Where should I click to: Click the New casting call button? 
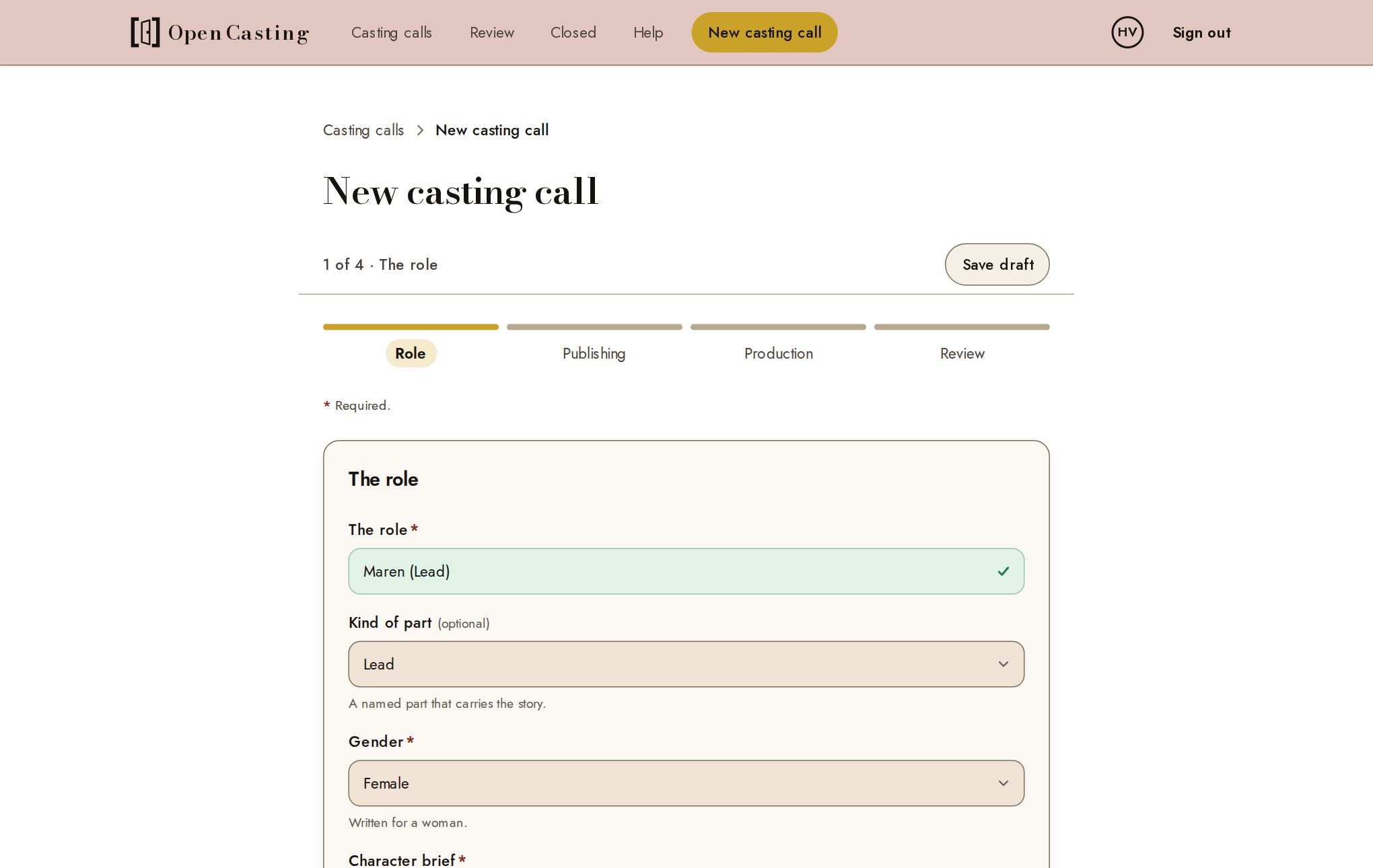[x=765, y=32]
